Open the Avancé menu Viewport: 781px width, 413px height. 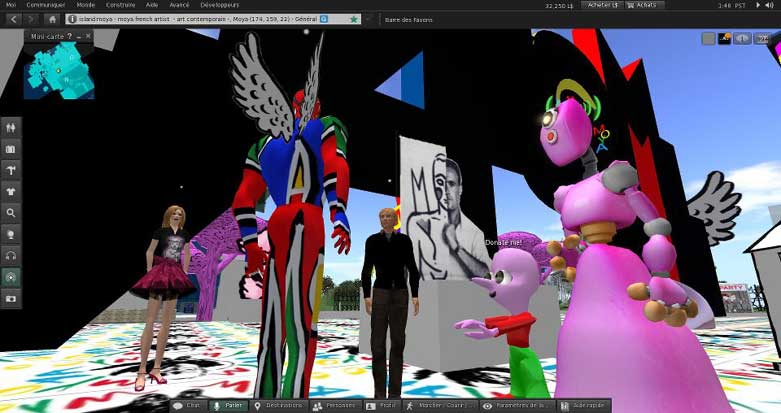point(179,5)
